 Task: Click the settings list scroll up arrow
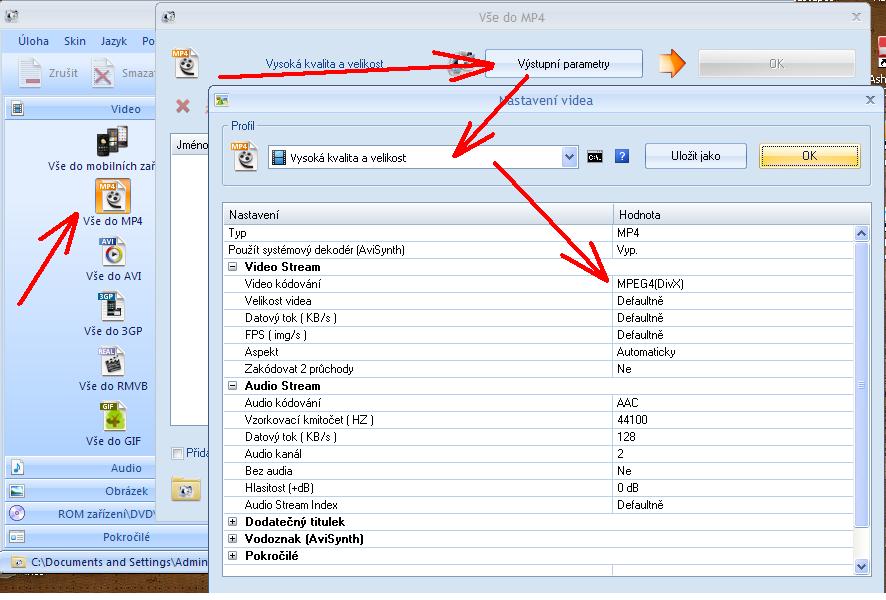pos(861,233)
